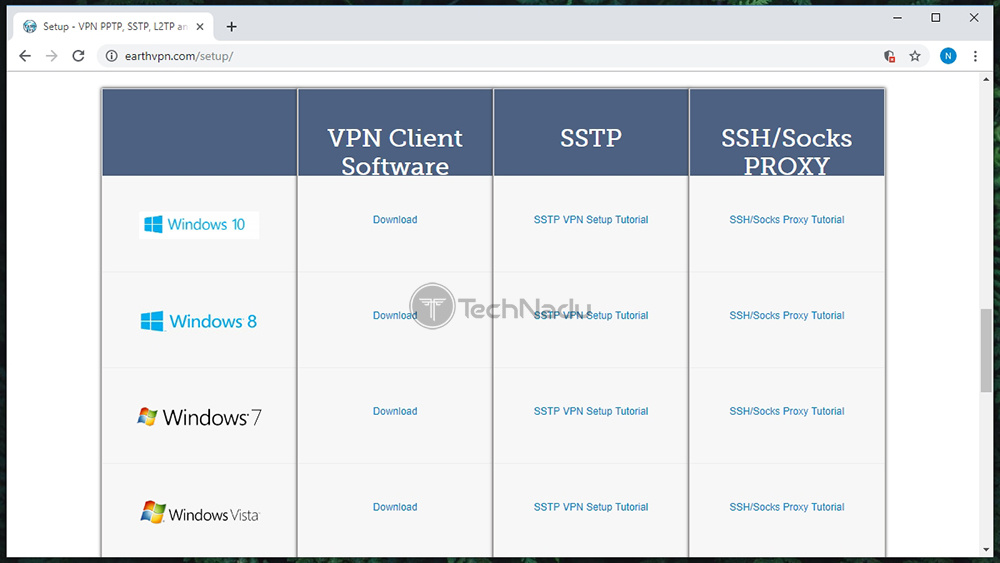Click the Windows 10 logo
Image resolution: width=1000 pixels, height=563 pixels.
coord(199,224)
